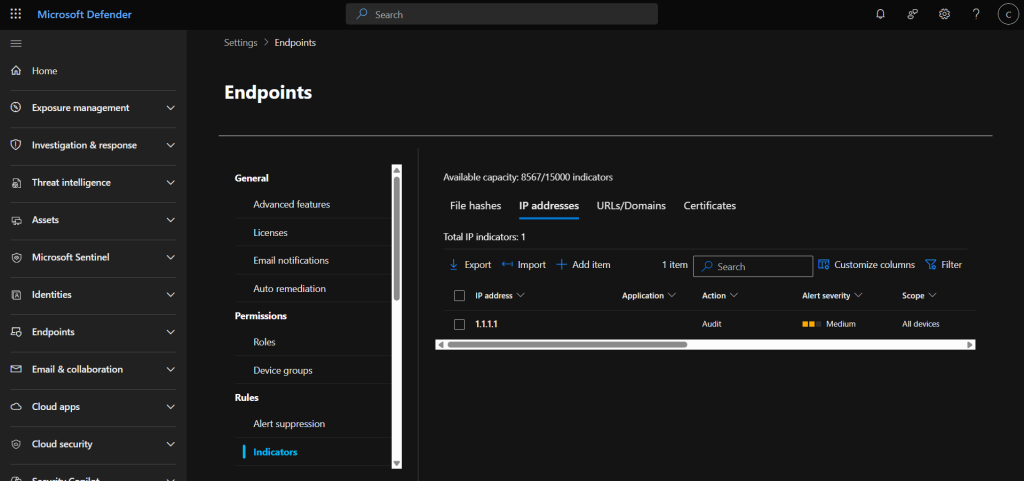The image size is (1024, 481).
Task: Open the account avatar circle
Action: tap(1009, 14)
